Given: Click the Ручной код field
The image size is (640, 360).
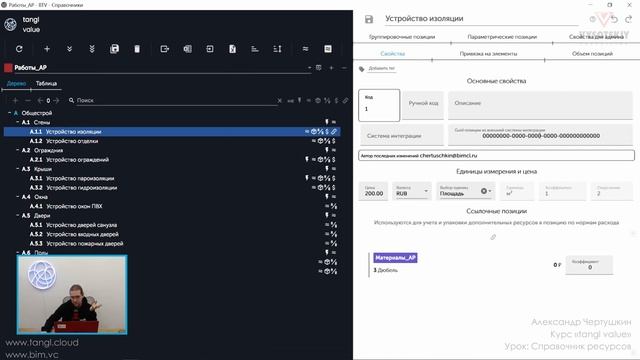Looking at the screenshot, I should 423,105.
